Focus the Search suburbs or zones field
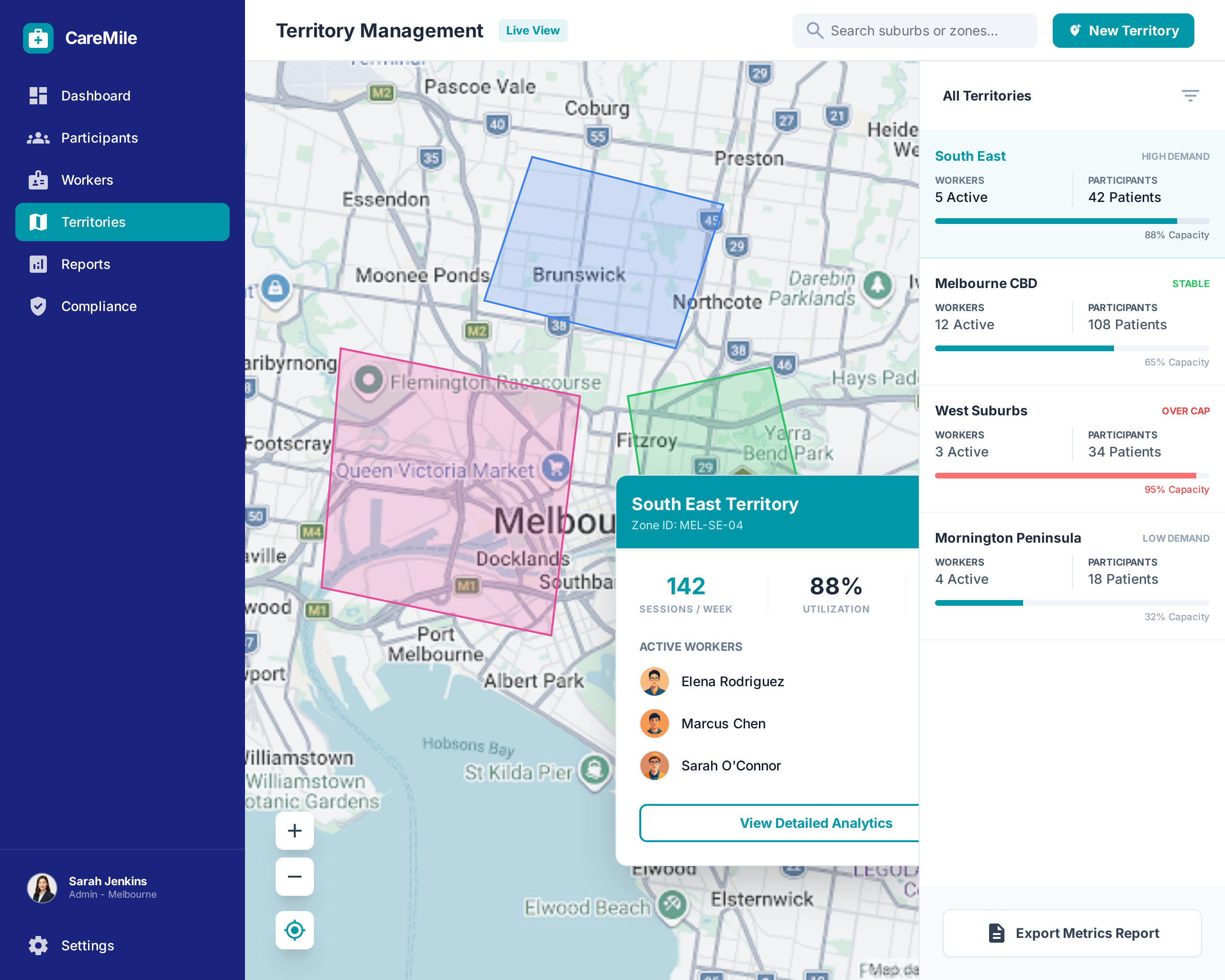 [914, 31]
